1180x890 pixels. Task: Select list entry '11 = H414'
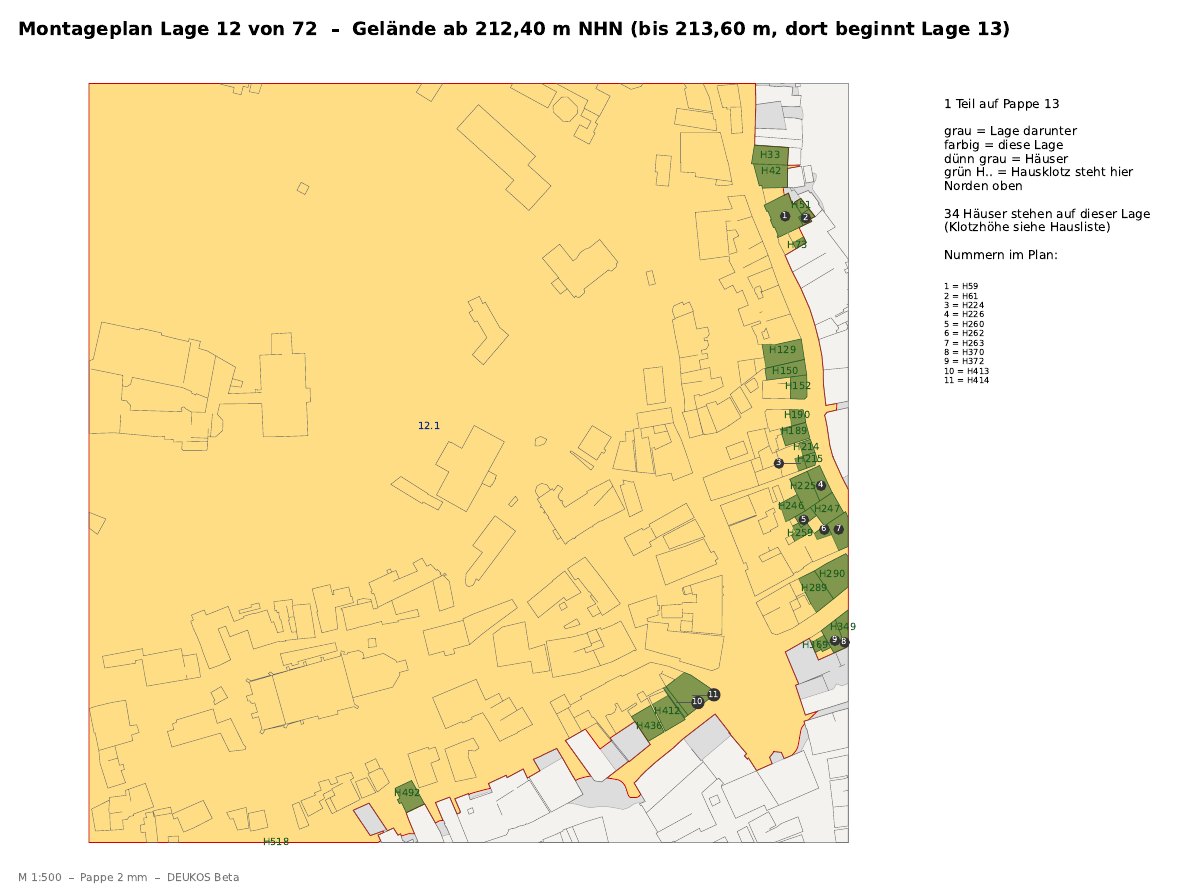point(966,380)
